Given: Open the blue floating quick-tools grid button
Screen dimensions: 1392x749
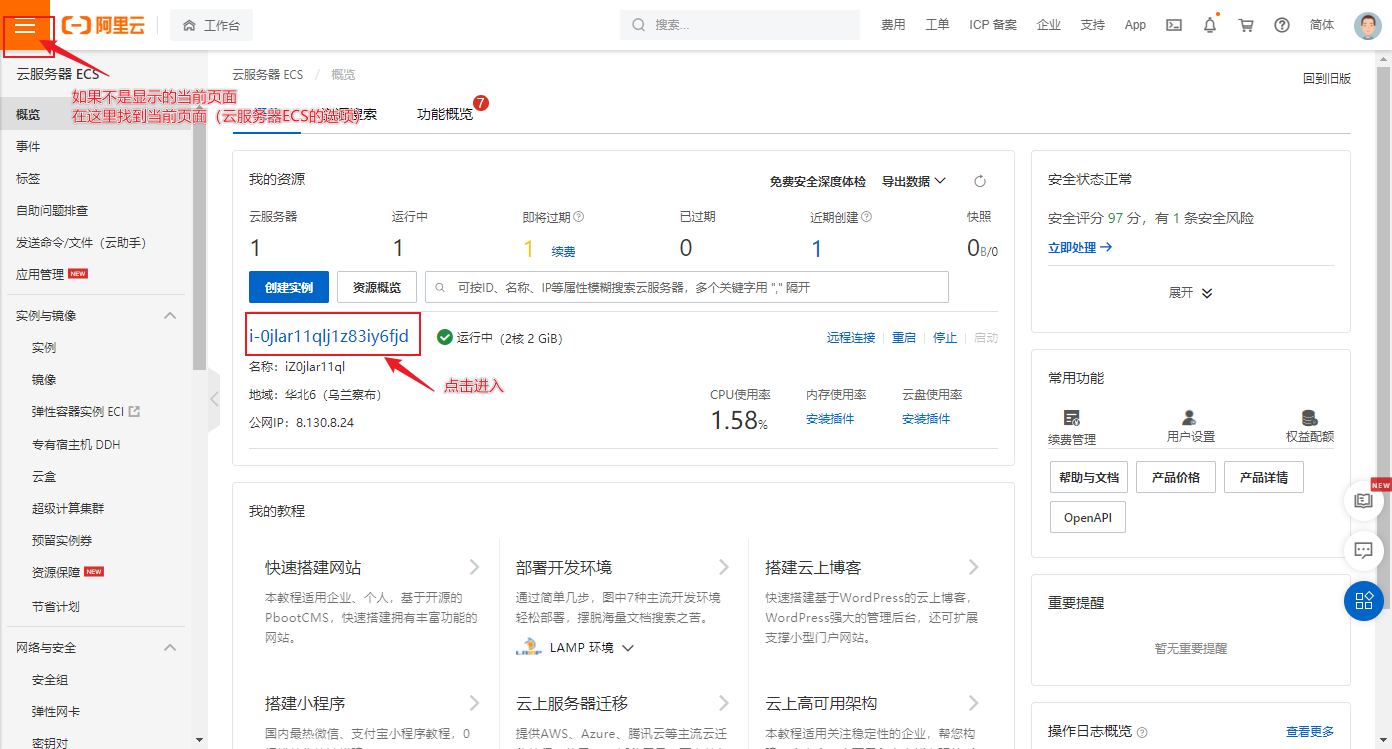Looking at the screenshot, I should [1363, 600].
